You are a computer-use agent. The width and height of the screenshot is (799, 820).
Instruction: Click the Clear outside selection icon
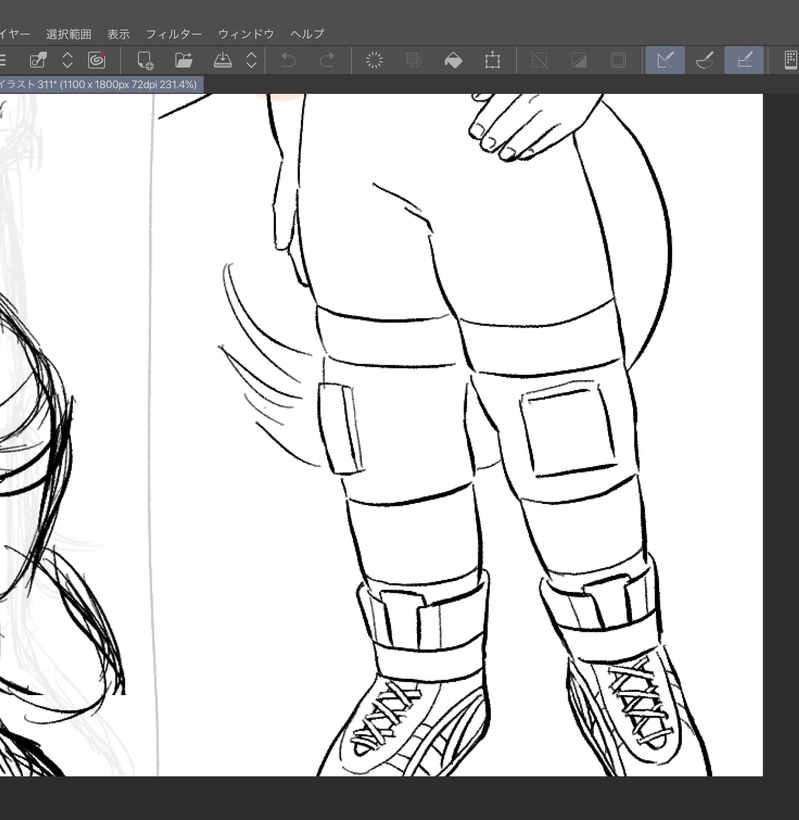coord(414,60)
